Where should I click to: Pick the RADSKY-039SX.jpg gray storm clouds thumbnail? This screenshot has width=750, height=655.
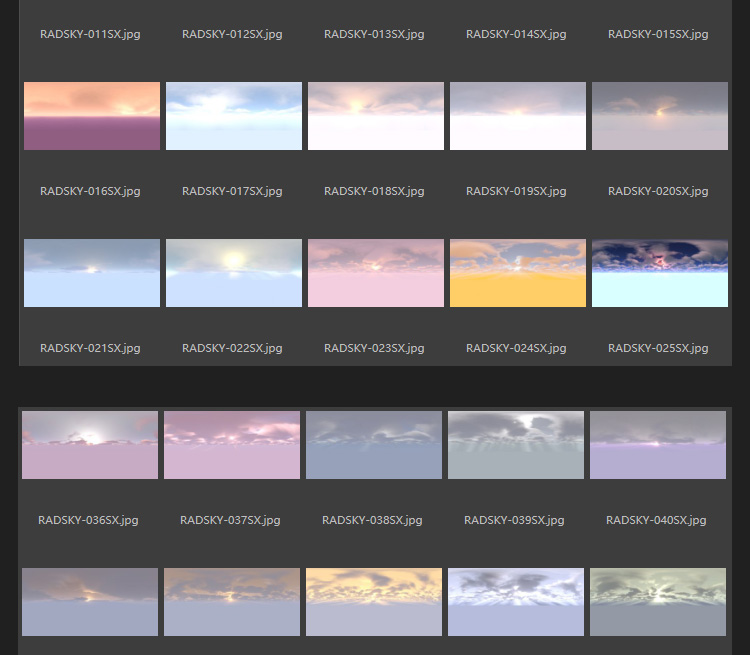tap(516, 445)
